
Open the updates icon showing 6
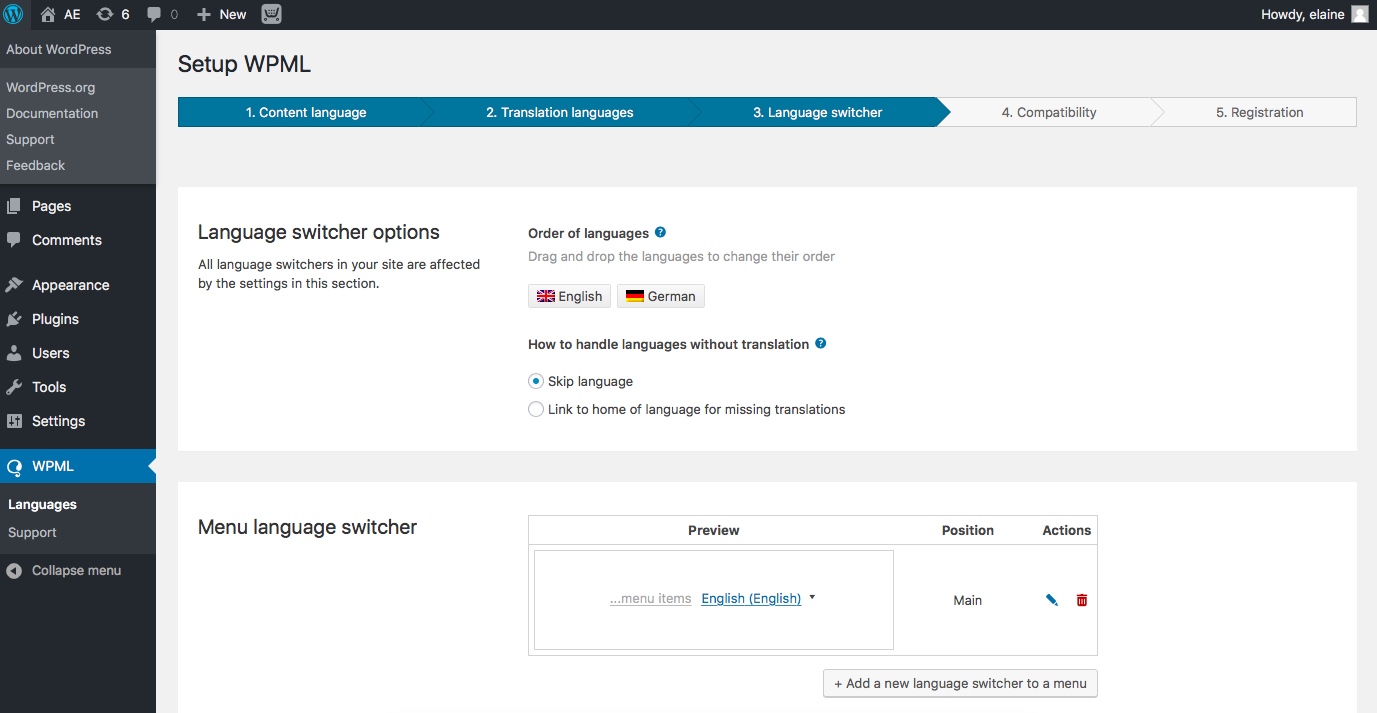(x=105, y=14)
